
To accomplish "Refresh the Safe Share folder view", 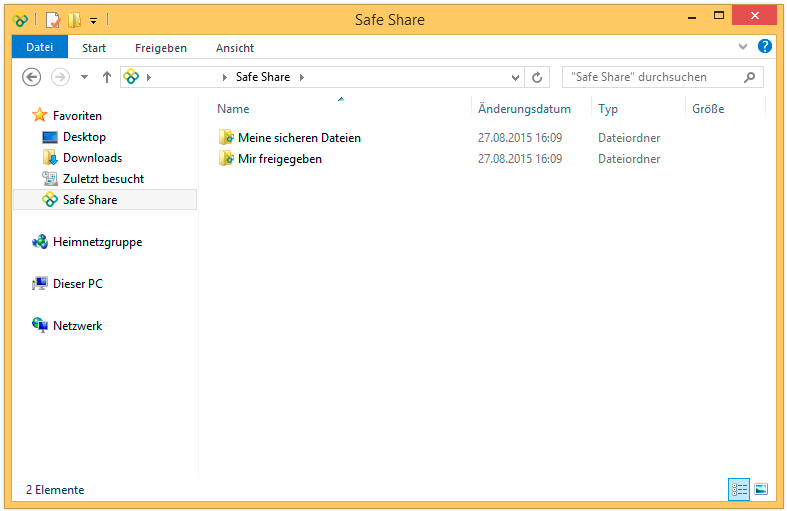I will point(537,77).
